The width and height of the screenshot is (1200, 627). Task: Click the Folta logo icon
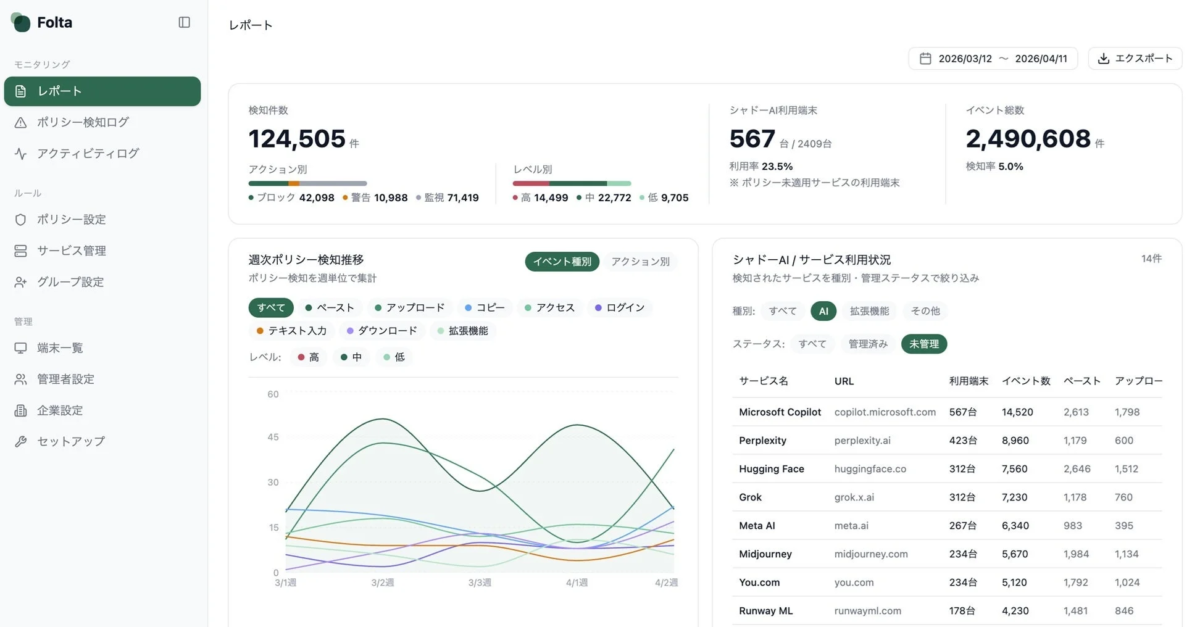(20, 22)
